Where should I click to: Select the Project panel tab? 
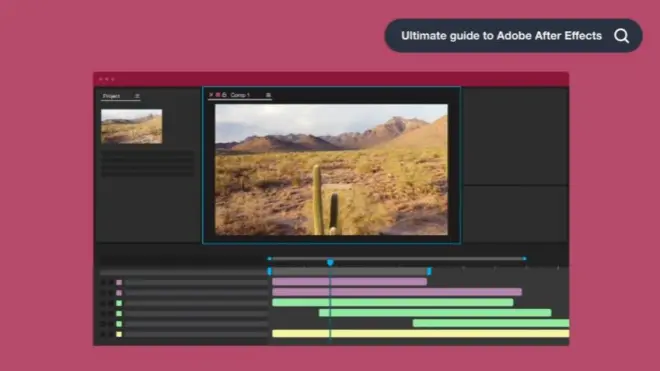tap(111, 96)
